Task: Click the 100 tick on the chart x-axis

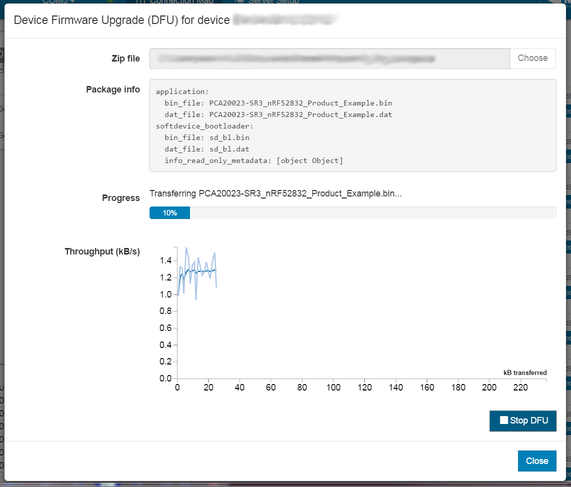Action: pyautogui.click(x=333, y=388)
